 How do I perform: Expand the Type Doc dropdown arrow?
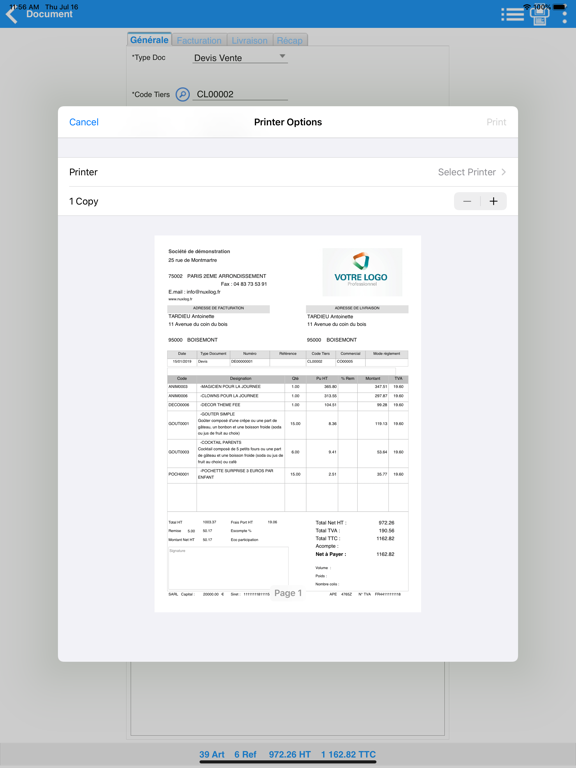pos(282,56)
